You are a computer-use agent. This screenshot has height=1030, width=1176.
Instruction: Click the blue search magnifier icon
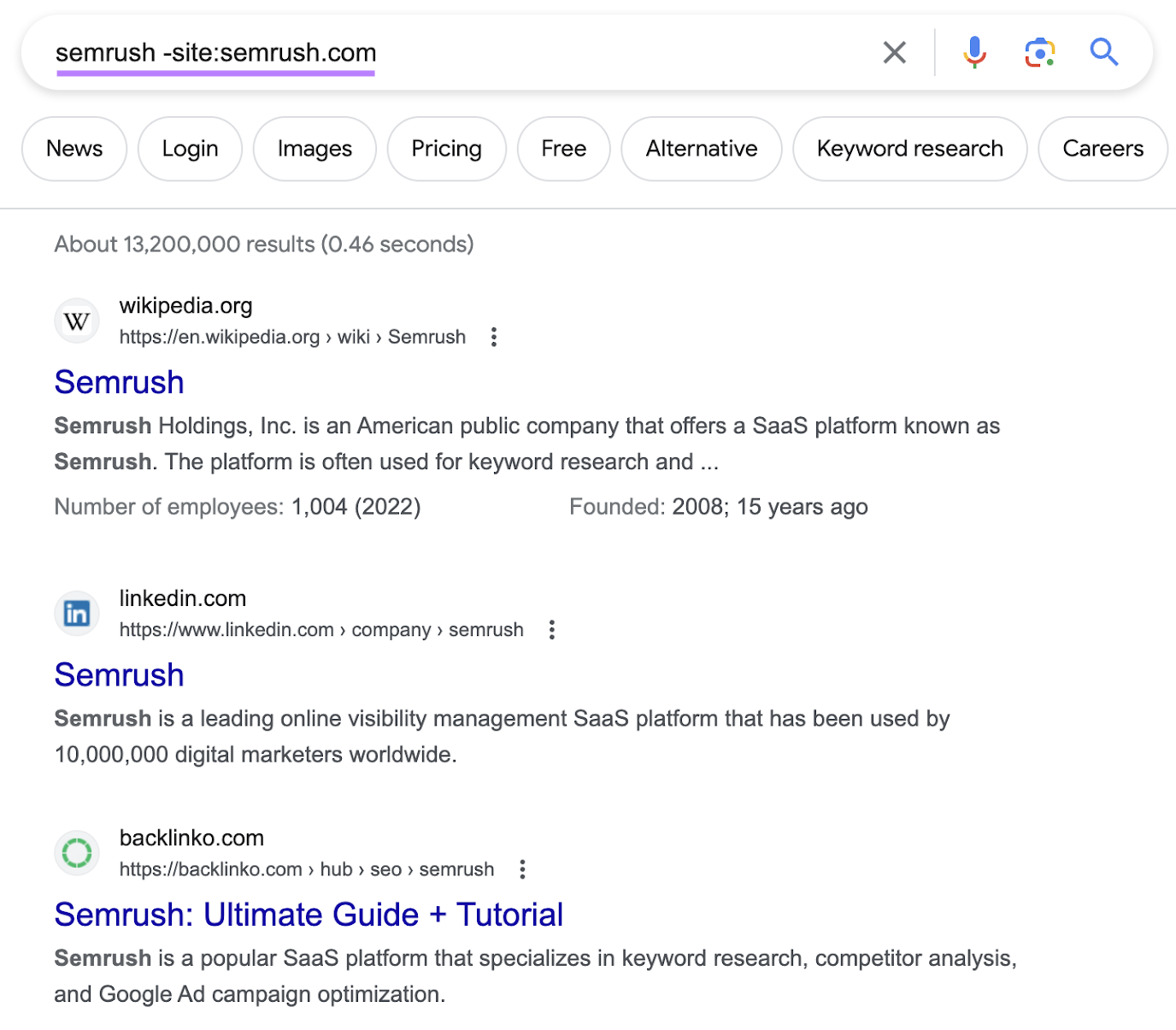[1104, 52]
